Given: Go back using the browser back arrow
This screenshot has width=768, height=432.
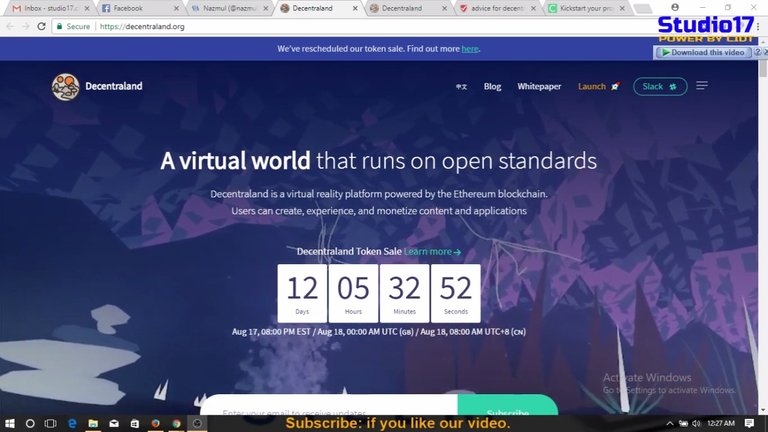Looking at the screenshot, I should pos(10,26).
